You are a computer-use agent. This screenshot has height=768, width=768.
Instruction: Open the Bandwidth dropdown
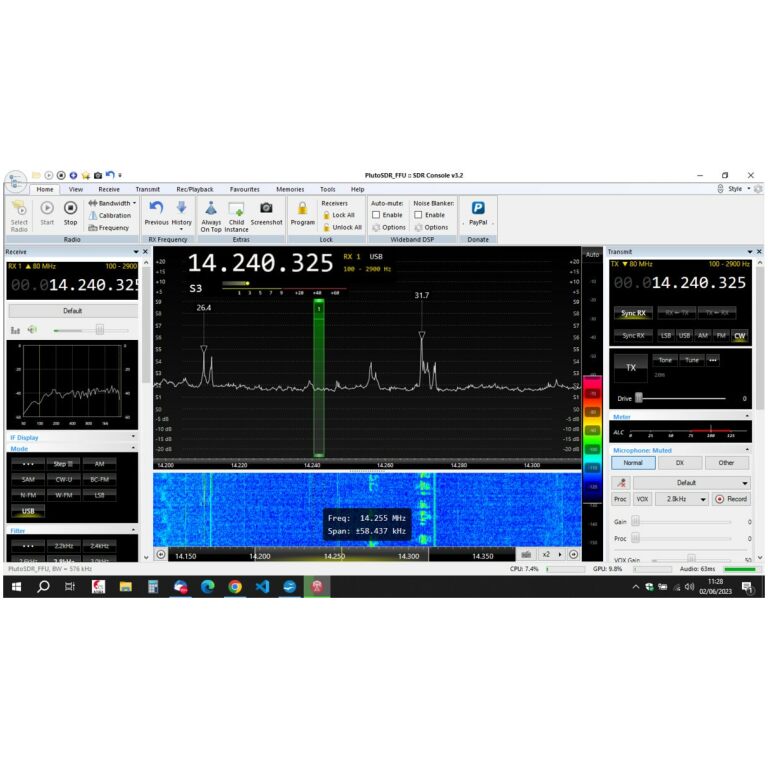coord(113,203)
